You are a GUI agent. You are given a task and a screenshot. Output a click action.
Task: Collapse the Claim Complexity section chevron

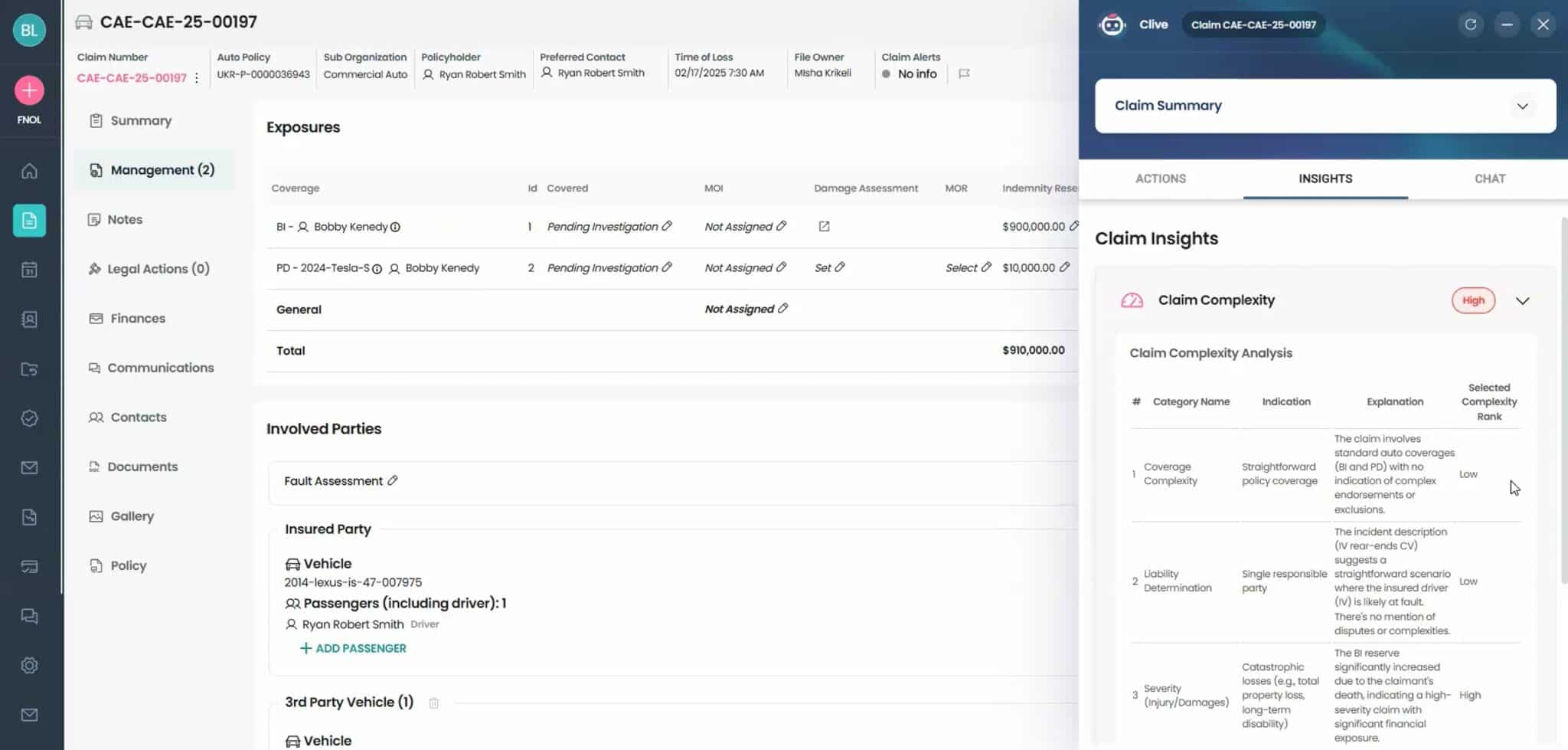1522,301
